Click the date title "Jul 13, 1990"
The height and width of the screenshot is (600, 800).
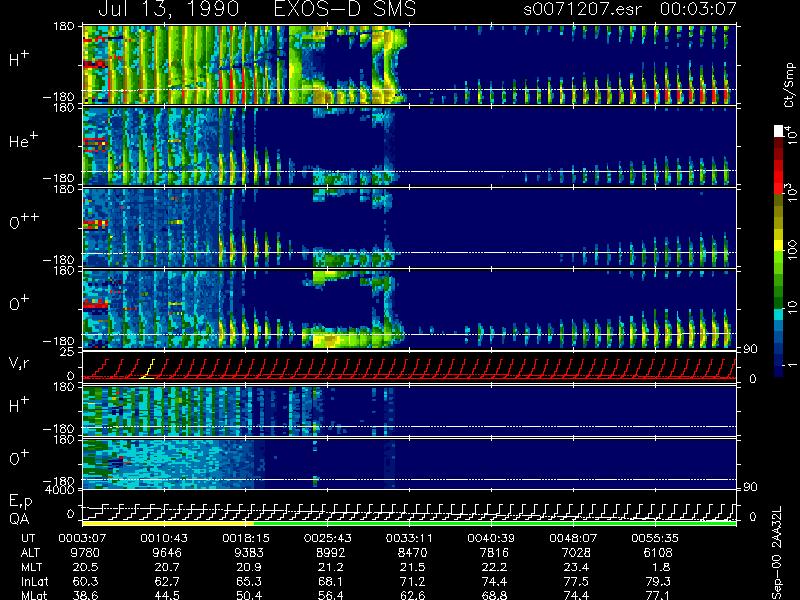[x=168, y=9]
